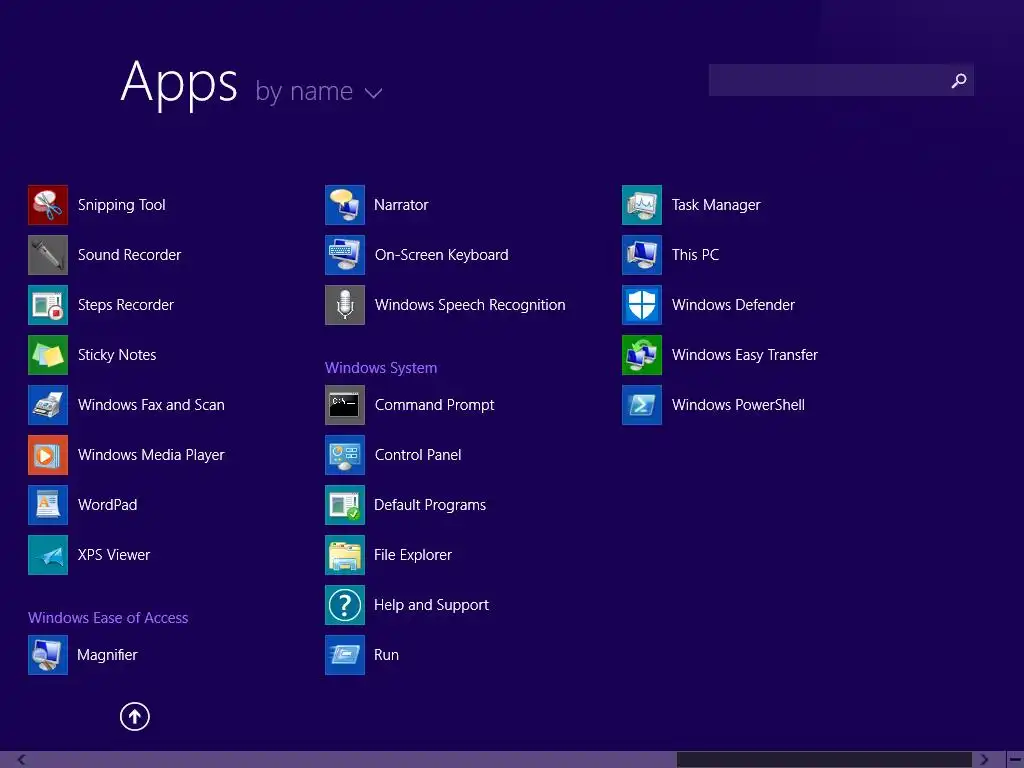
Task: Open the Snipping Tool scissors icon
Action: (48, 205)
